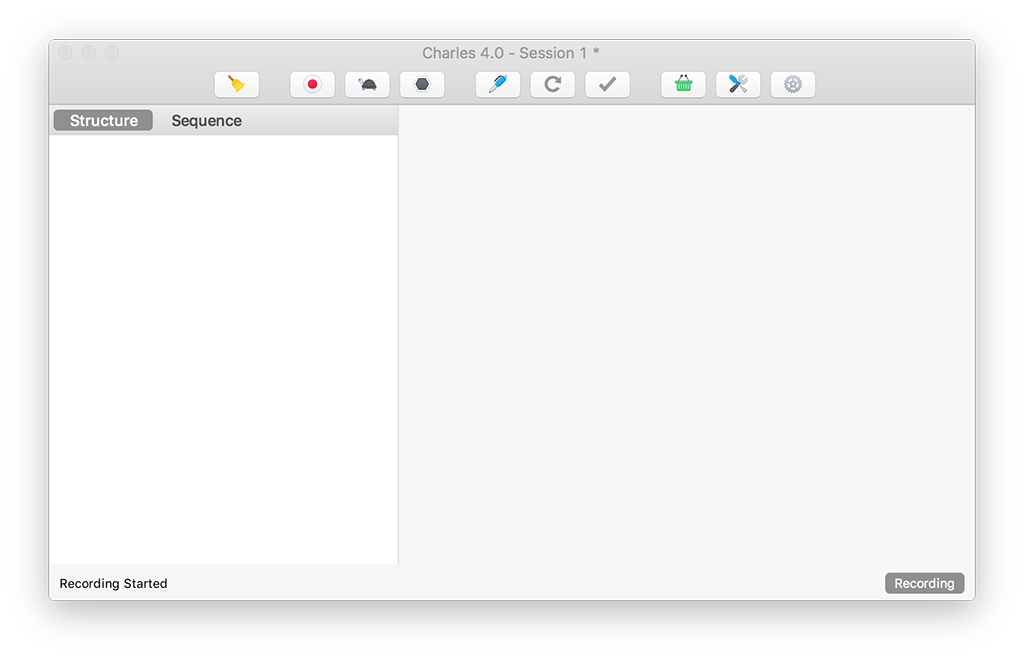Toggle breakpoints with the hexagon icon

(422, 85)
